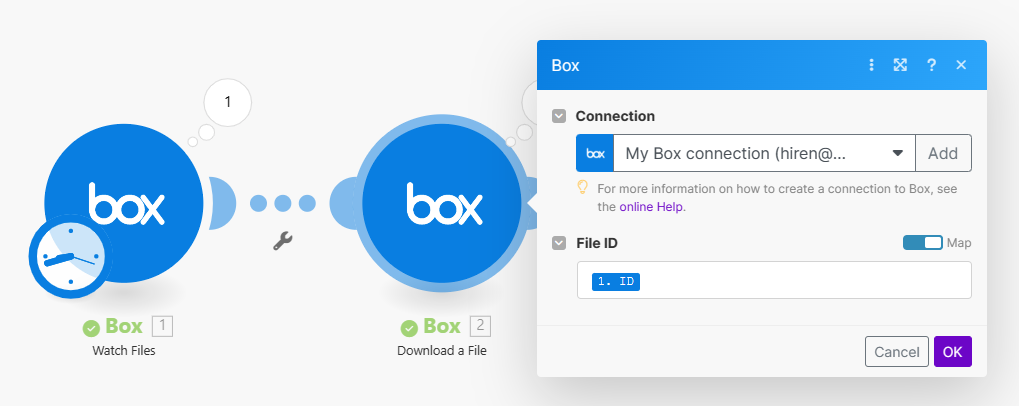Screen dimensions: 1019x406
Task: Collapse the Connection section
Action: coord(559,116)
